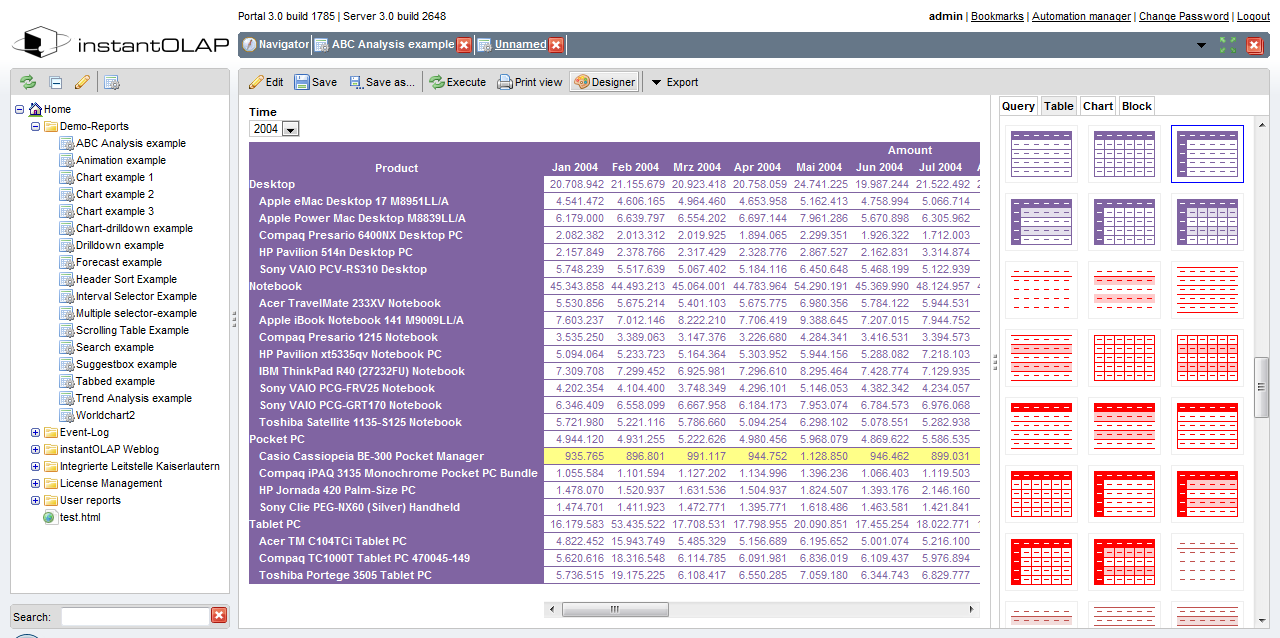Viewport: 1280px width, 638px height.
Task: Click the green refresh icon above the tree
Action: (x=27, y=82)
